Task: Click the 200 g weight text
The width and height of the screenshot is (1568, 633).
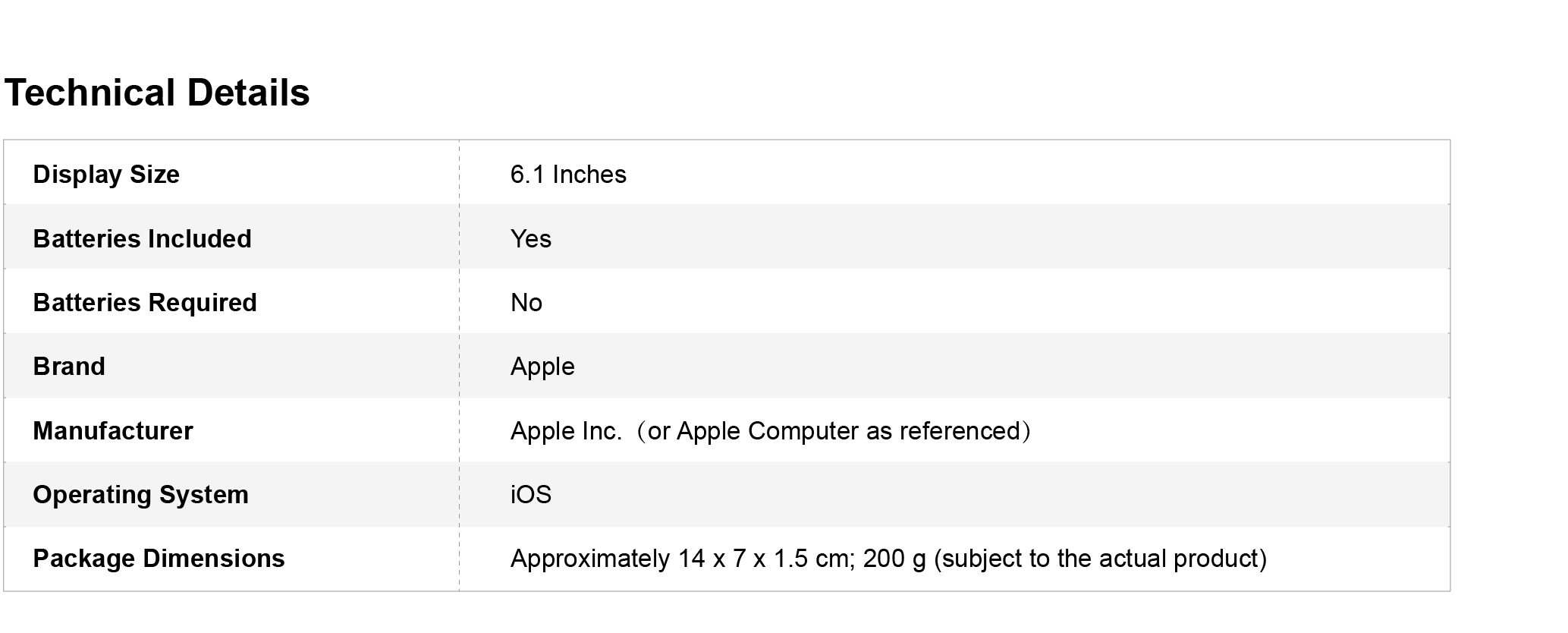Action: tap(894, 559)
